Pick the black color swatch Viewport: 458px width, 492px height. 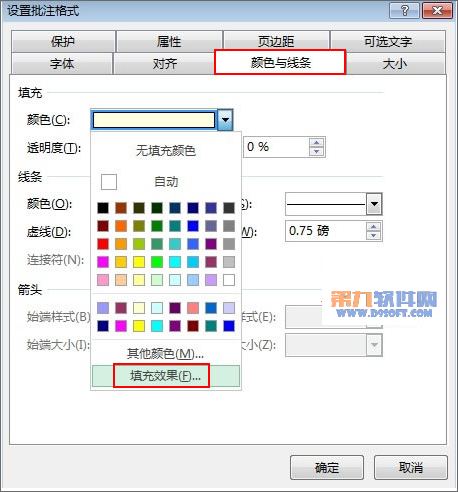point(103,208)
